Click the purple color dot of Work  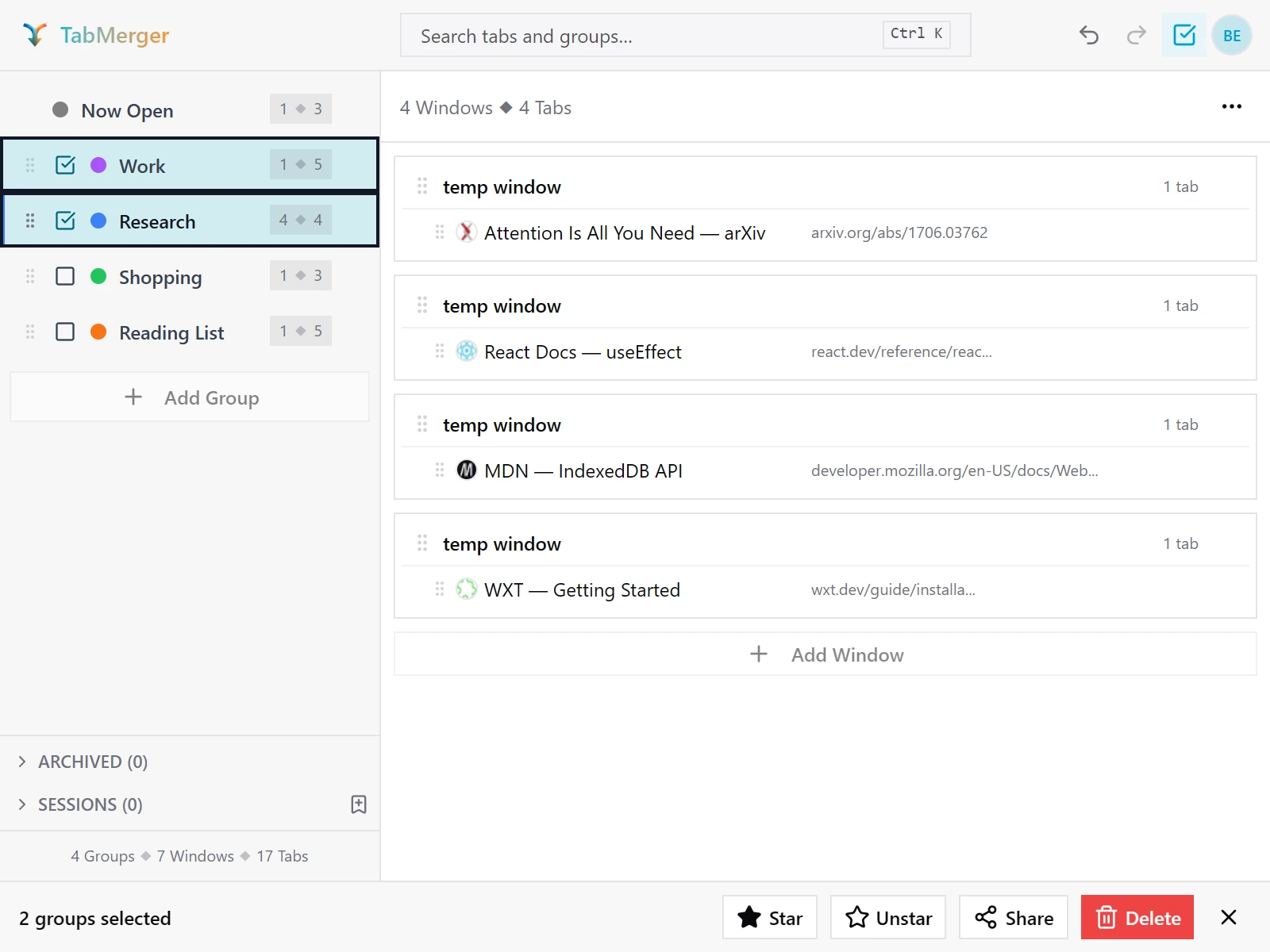click(98, 165)
